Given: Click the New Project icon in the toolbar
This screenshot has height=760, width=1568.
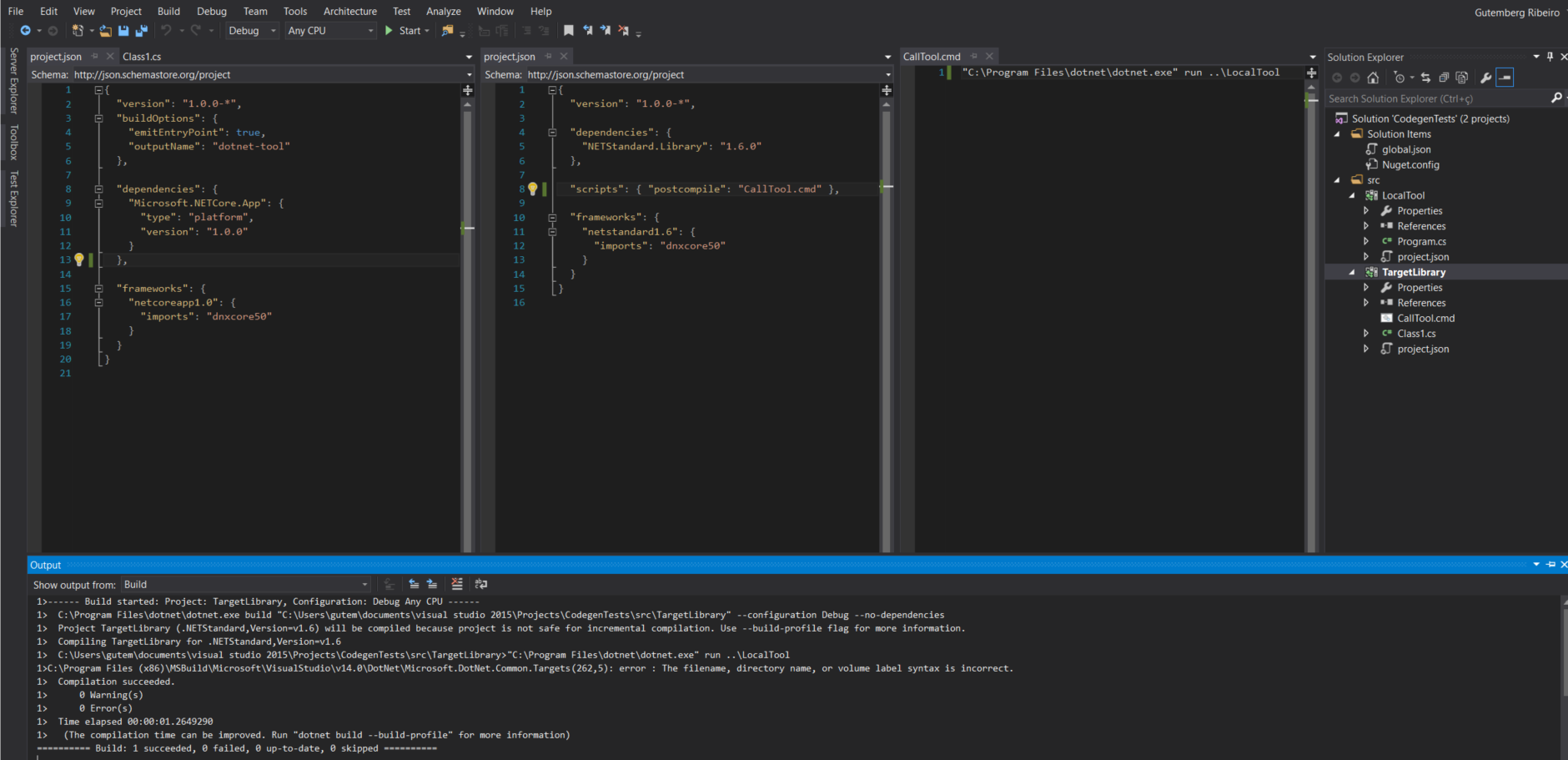Looking at the screenshot, I should pos(78,31).
